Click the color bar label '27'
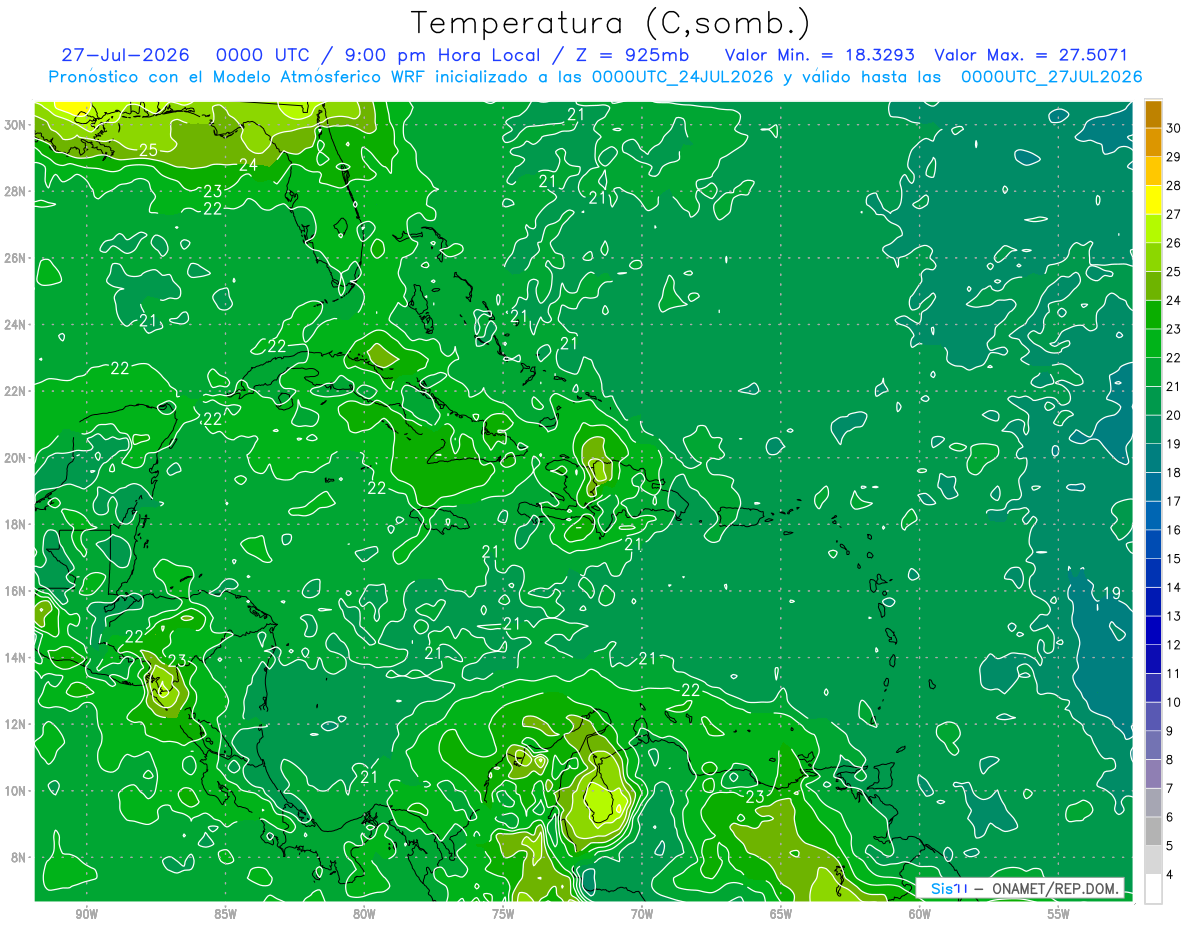Image resolution: width=1200 pixels, height=927 pixels. 1174,214
